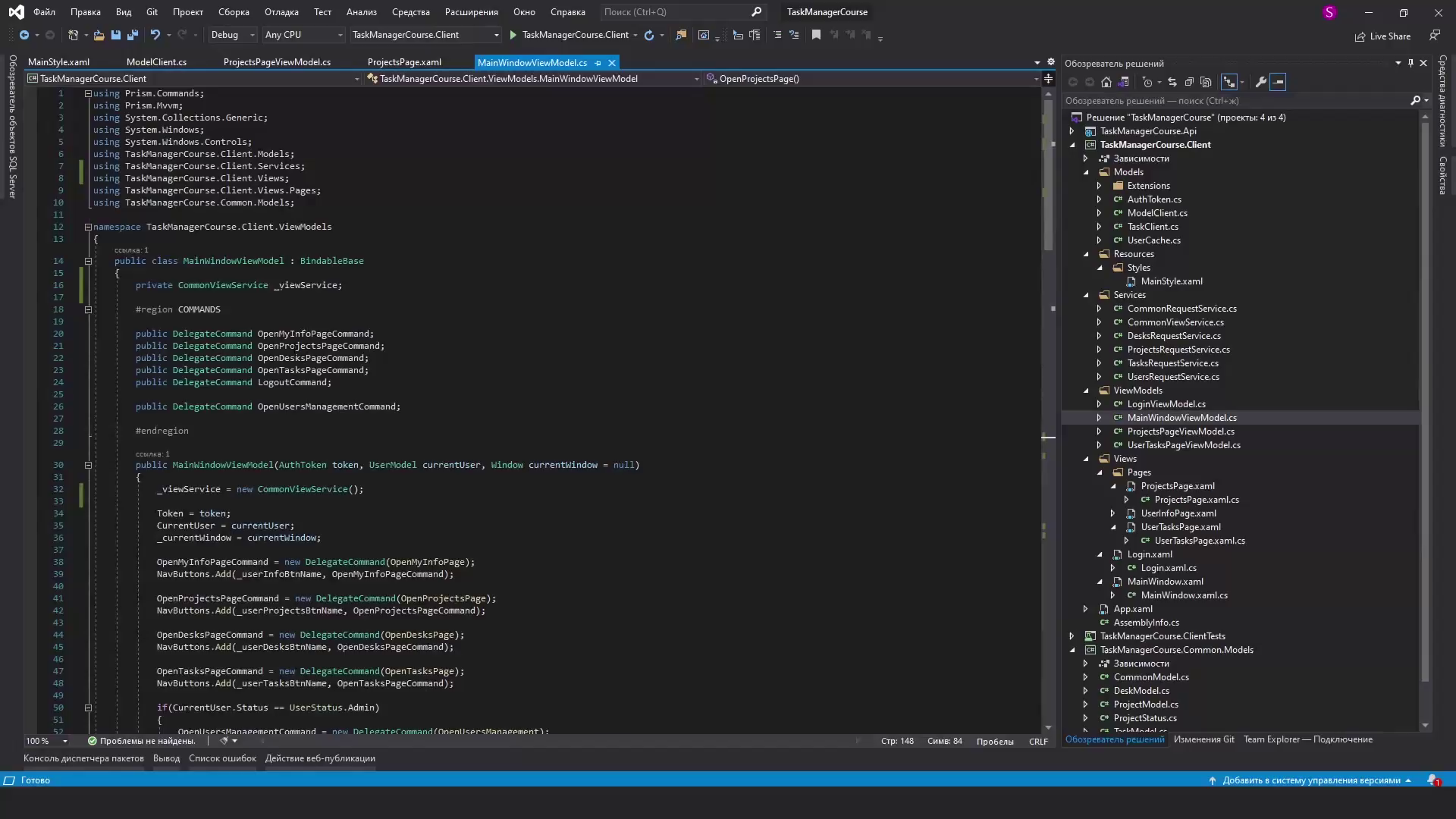
Task: Toggle pin on the MainWindowViewModel.cs tab
Action: pos(598,63)
